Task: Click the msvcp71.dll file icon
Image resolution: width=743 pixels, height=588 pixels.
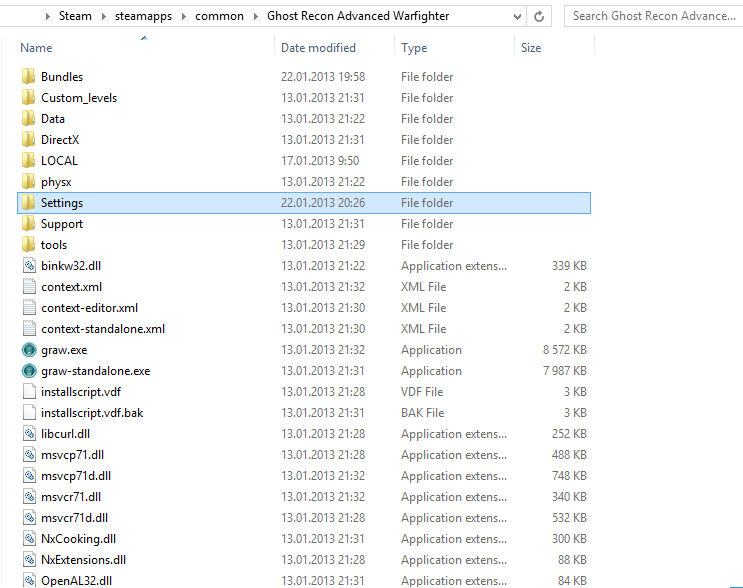Action: (x=29, y=455)
